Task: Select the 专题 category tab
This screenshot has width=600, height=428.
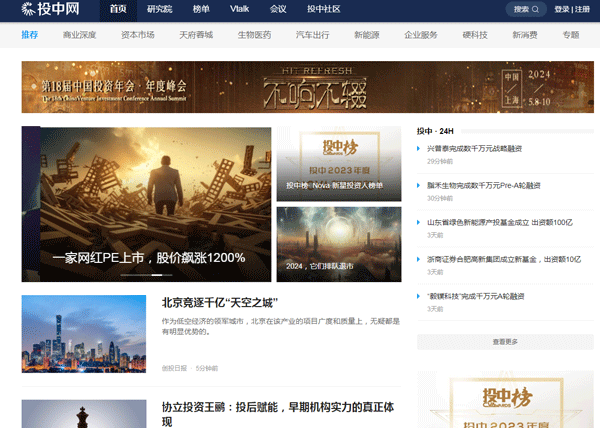Action: 571,35
